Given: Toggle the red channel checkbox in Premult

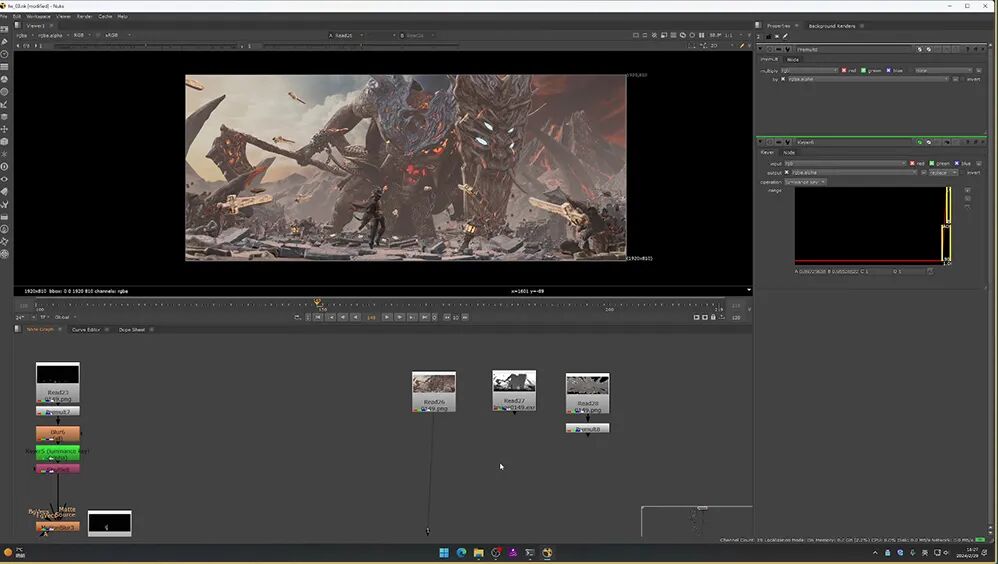Looking at the screenshot, I should (x=844, y=70).
